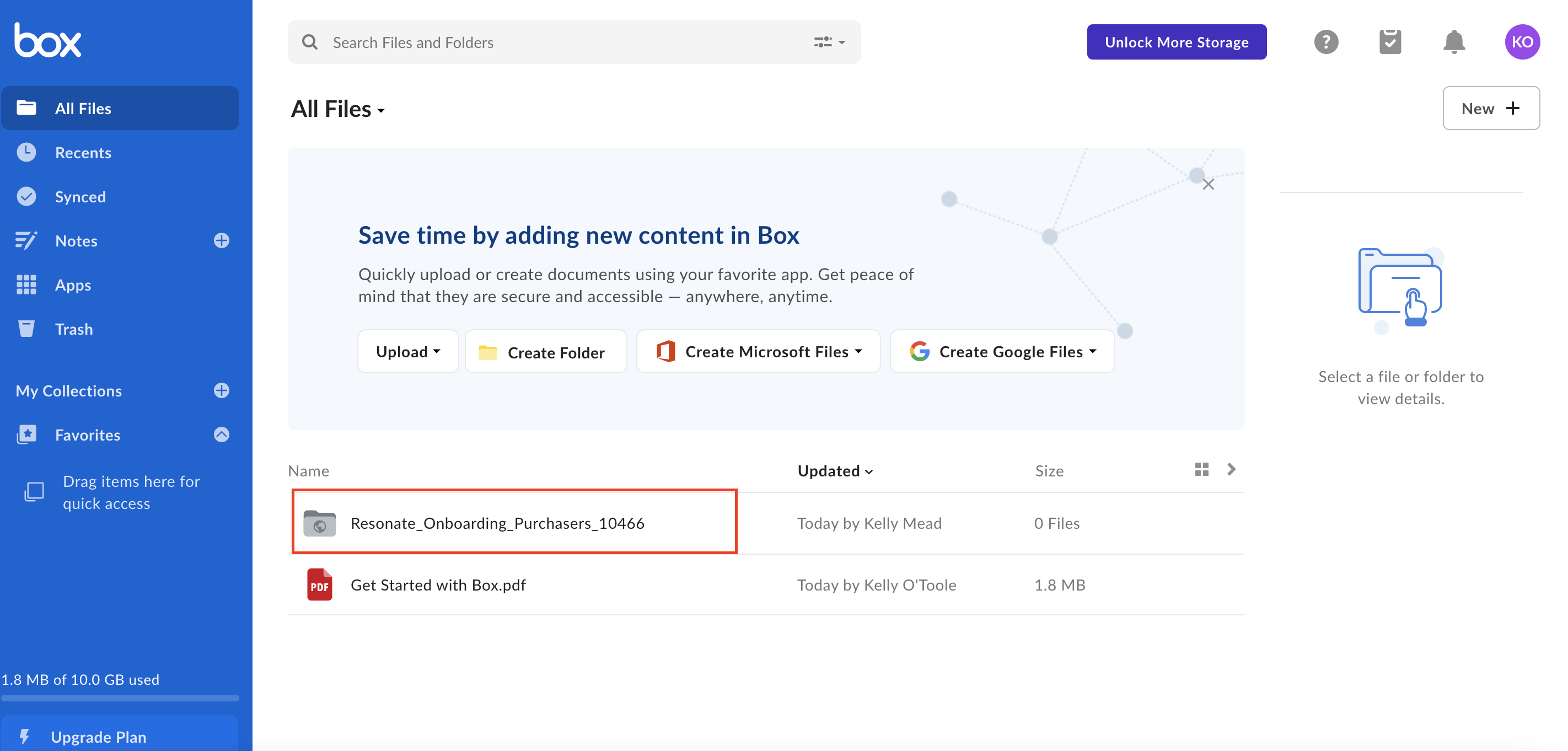Click the PDF icon for Get Started with Box
The height and width of the screenshot is (751, 1568).
[x=320, y=584]
